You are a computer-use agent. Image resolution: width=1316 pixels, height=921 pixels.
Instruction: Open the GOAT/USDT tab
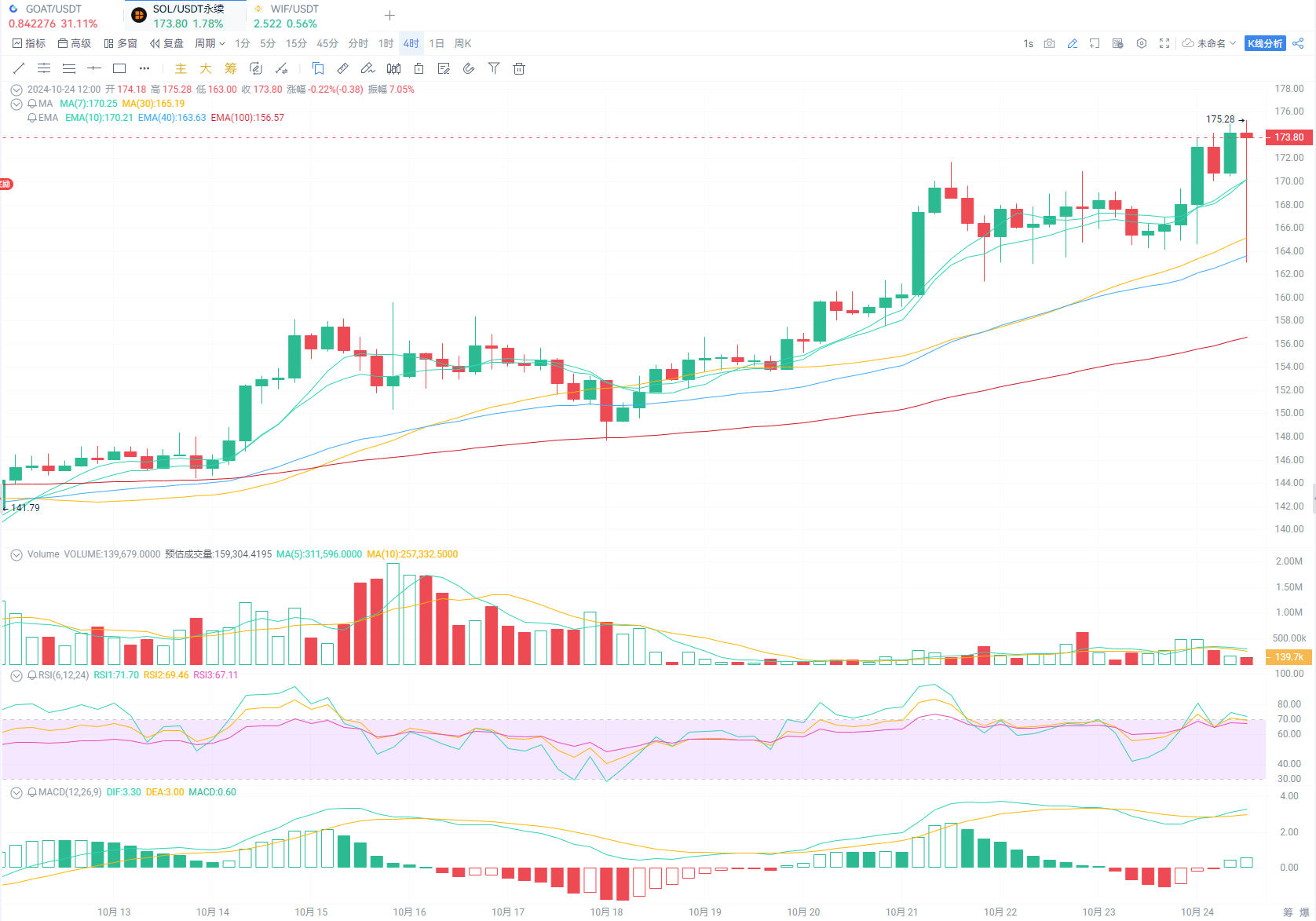click(53, 16)
